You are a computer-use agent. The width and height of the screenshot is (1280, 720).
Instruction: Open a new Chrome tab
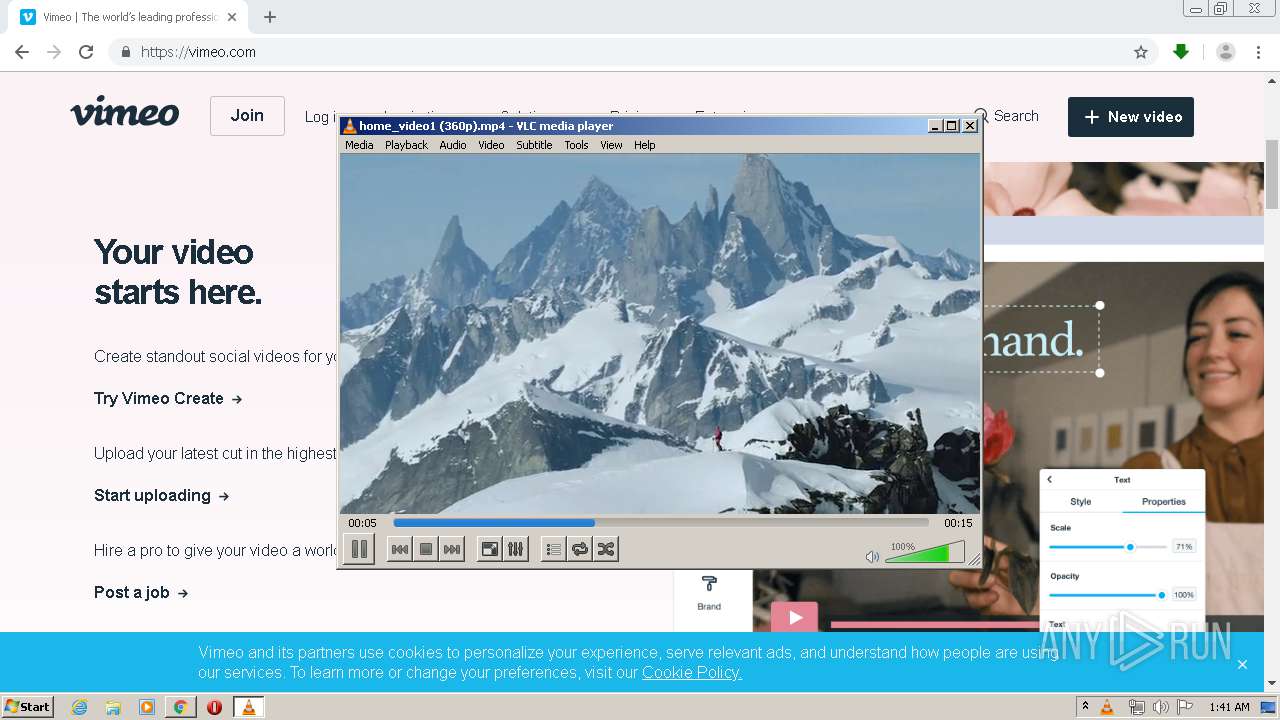(x=270, y=17)
